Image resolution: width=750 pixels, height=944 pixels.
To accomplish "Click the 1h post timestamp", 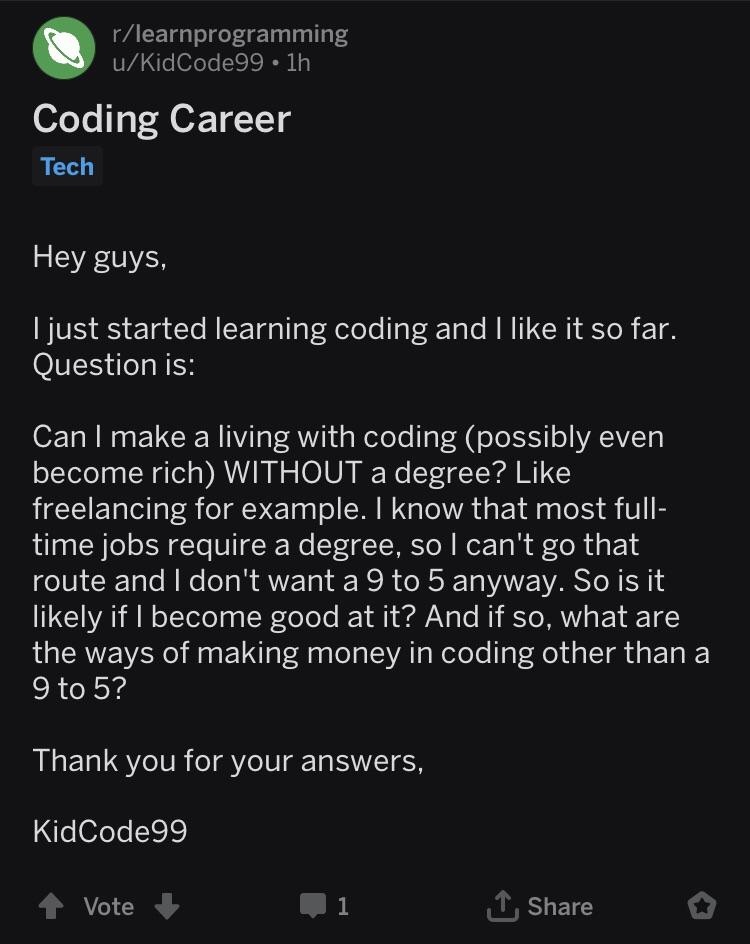I will [x=299, y=63].
